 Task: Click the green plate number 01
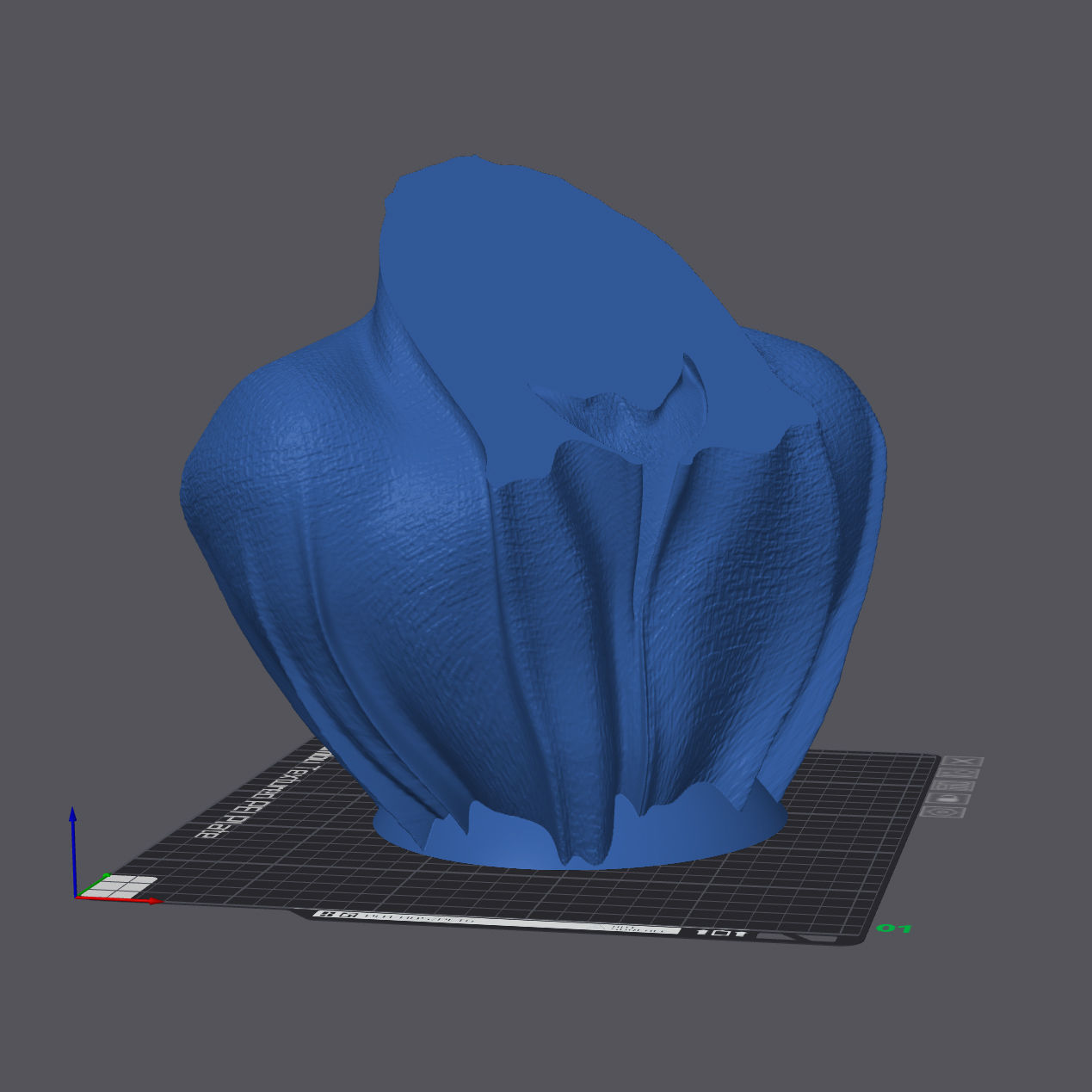[893, 929]
